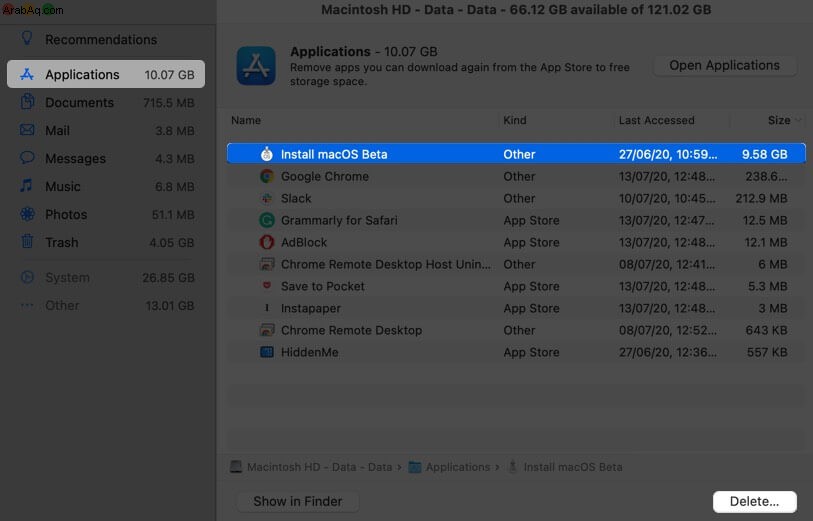Click the 10/07/20, 10:45 date cell
The height and width of the screenshot is (521, 813).
click(667, 198)
